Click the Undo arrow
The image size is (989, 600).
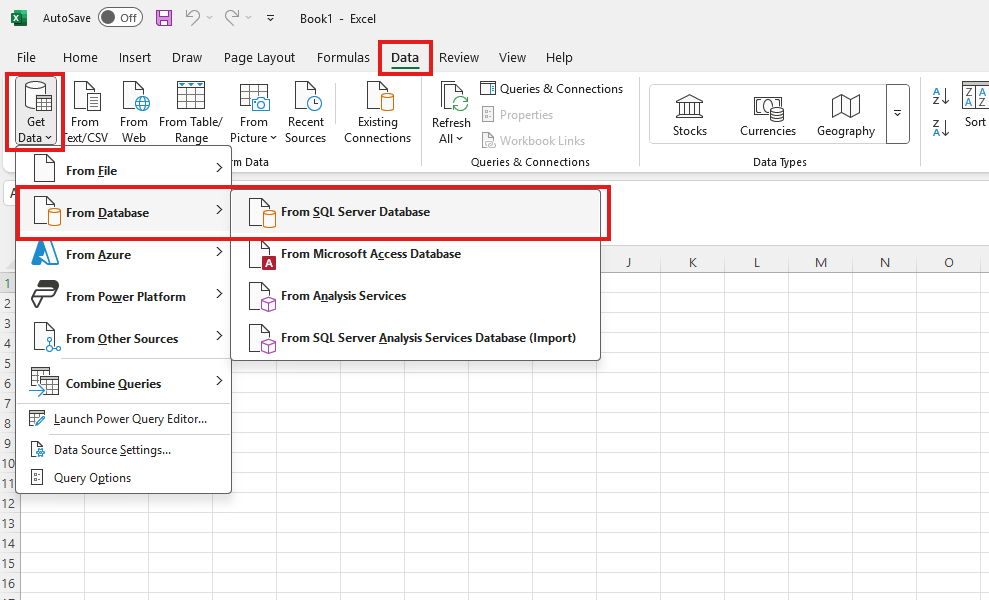192,18
